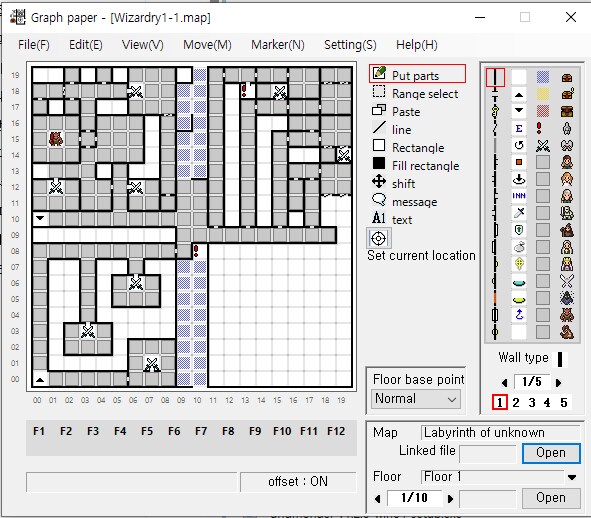Click the F1 shortcut slot
Image resolution: width=591 pixels, height=518 pixels.
tap(39, 431)
